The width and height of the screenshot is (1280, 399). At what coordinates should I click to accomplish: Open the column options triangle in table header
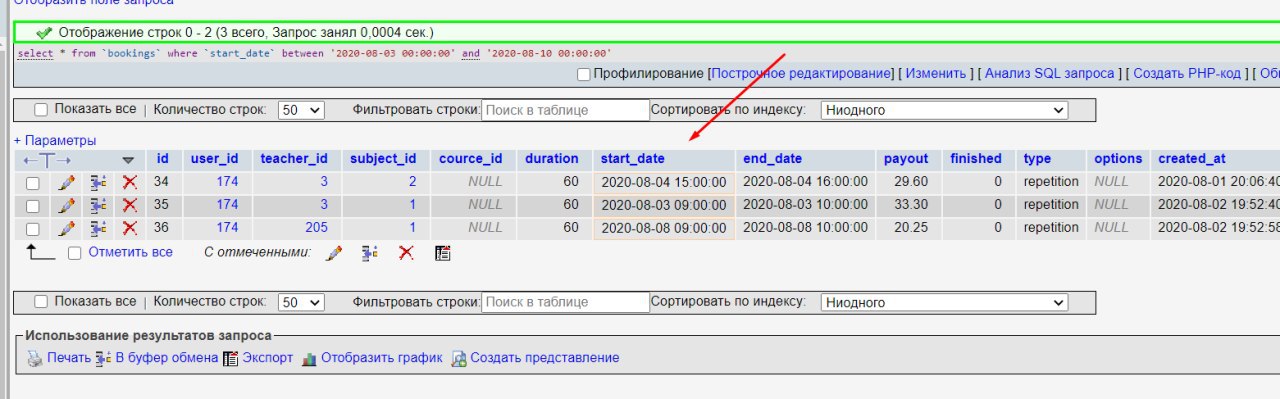[128, 160]
